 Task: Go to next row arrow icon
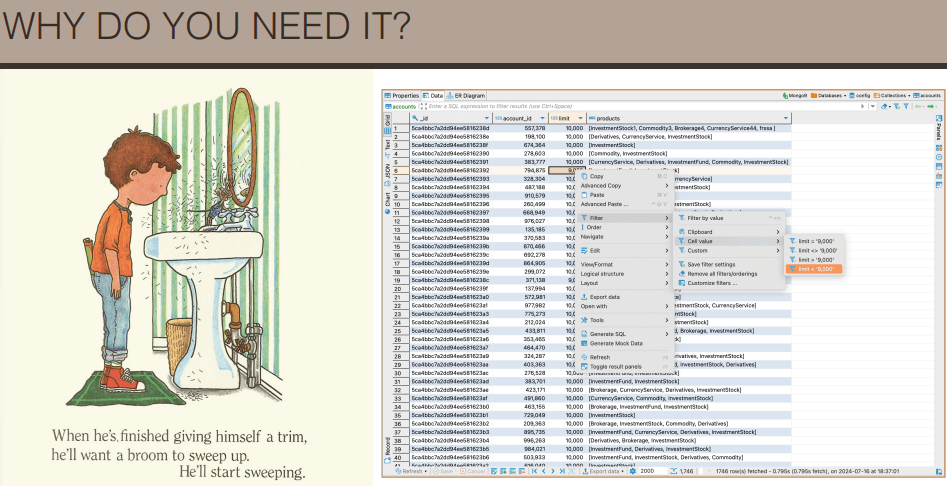point(553,472)
